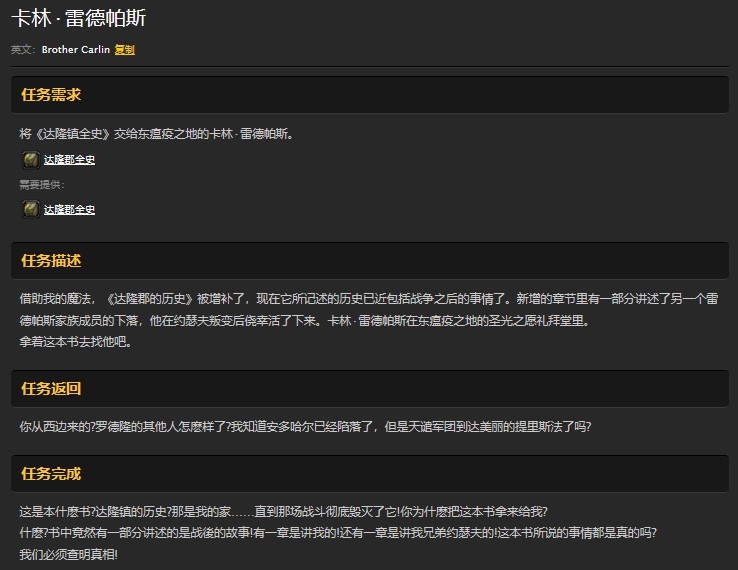Click the 英文: label
738x570 pixels.
click(x=23, y=49)
